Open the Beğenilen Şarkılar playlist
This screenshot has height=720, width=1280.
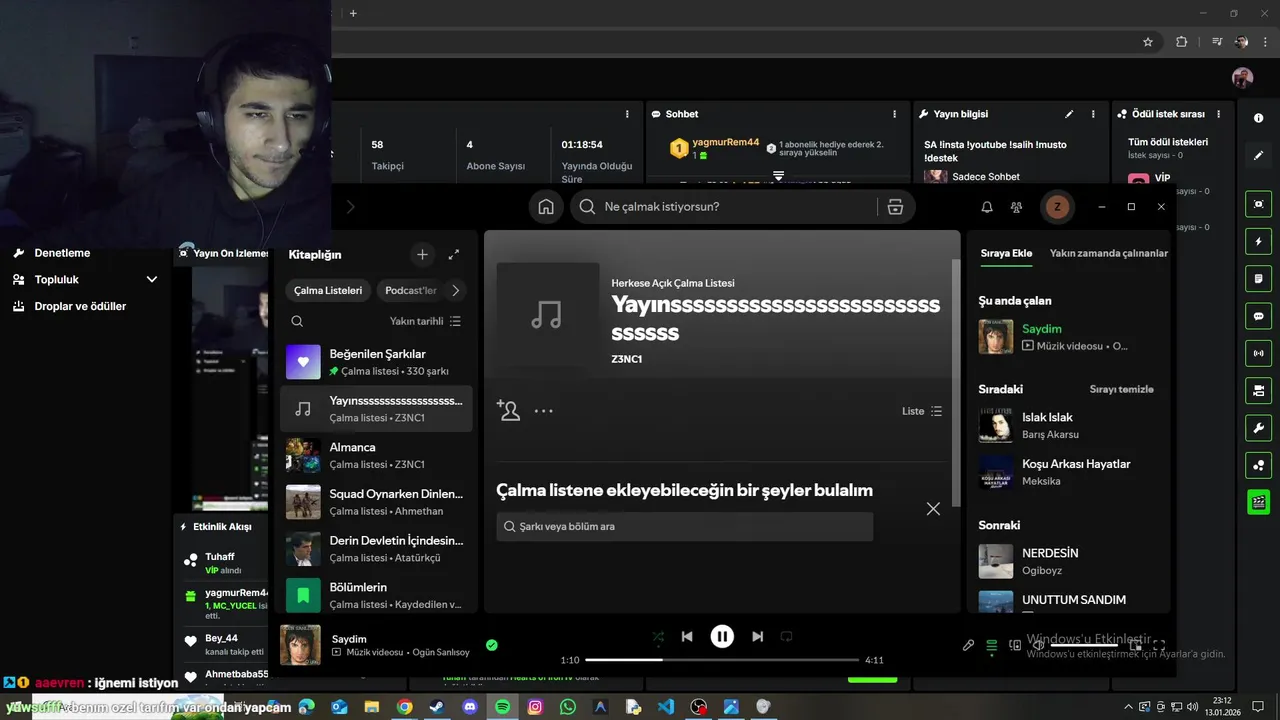(x=375, y=362)
